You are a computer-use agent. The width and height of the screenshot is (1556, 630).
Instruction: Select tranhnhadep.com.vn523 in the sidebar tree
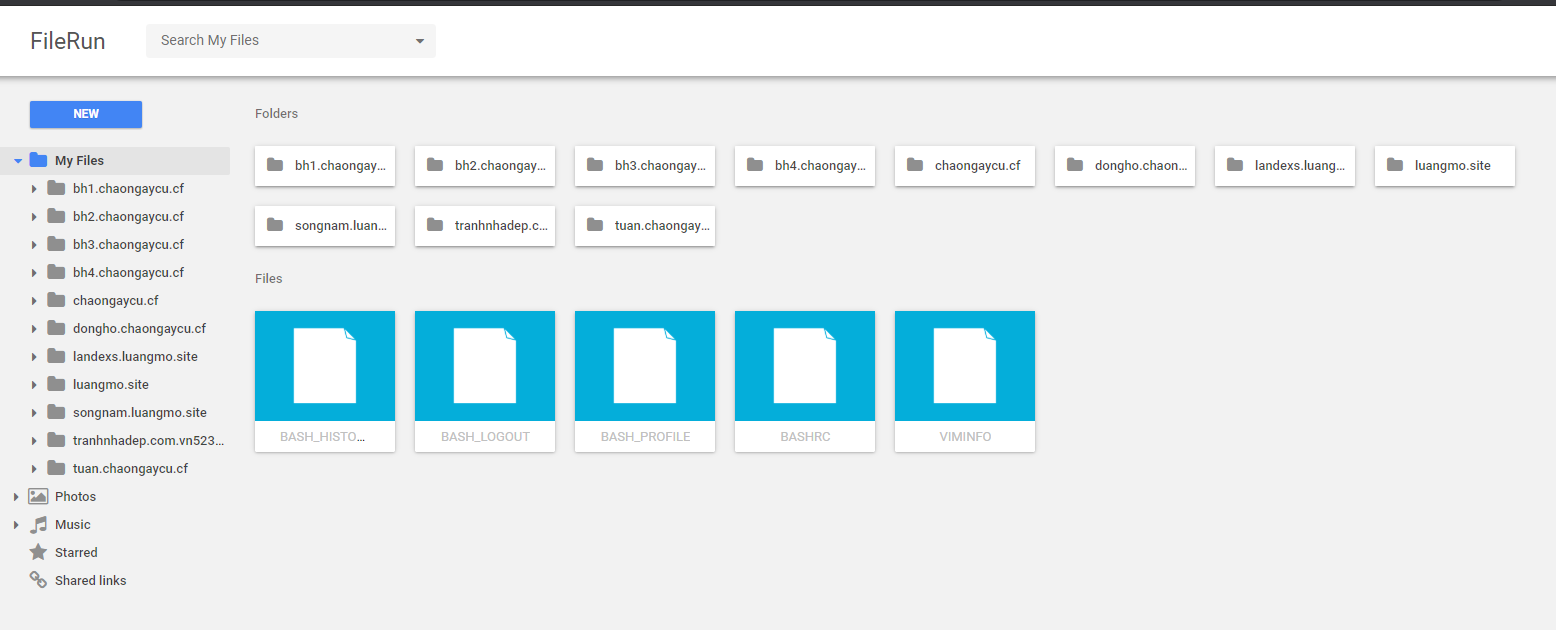click(x=149, y=440)
